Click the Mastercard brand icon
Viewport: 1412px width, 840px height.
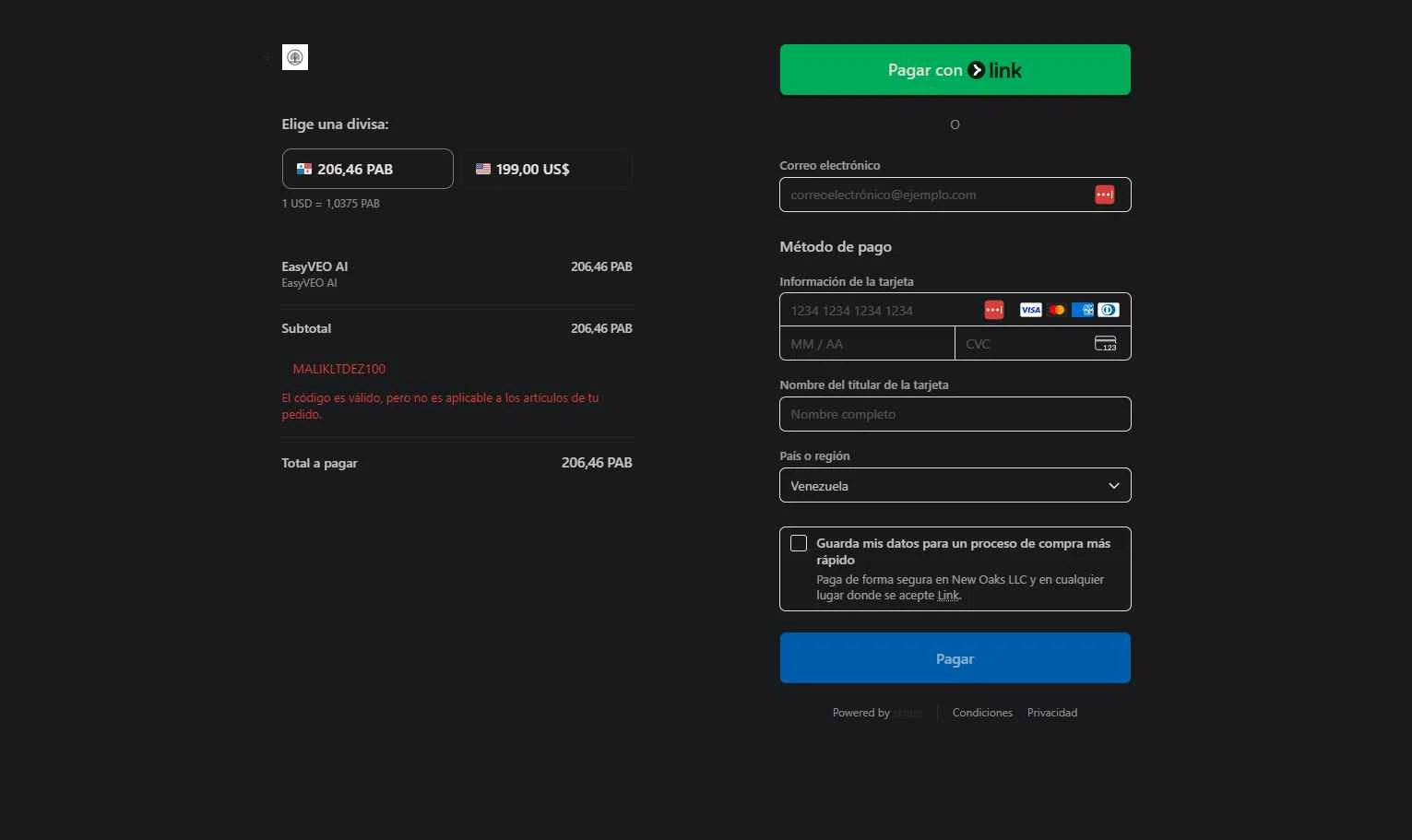tap(1057, 310)
